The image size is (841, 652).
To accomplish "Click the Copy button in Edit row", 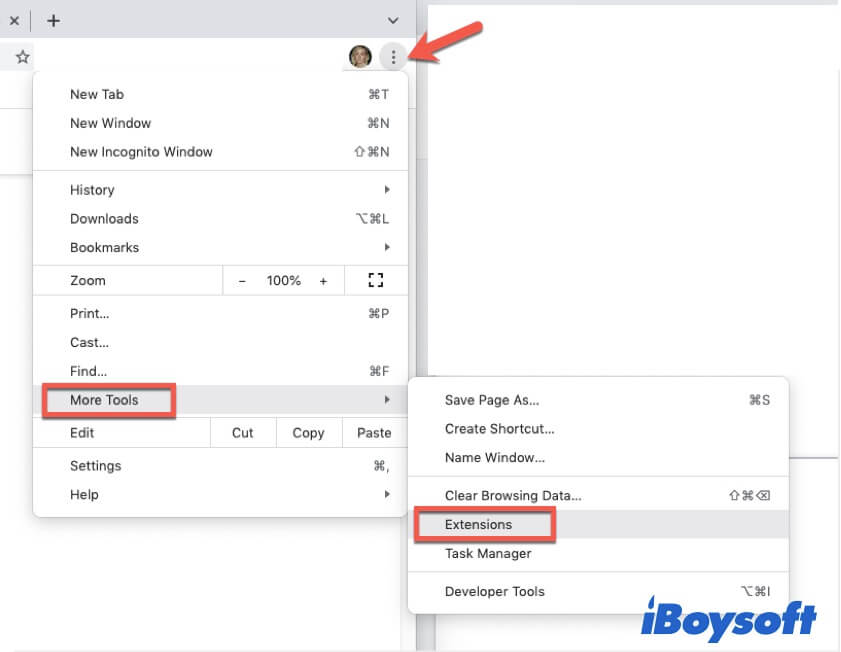I will 308,433.
